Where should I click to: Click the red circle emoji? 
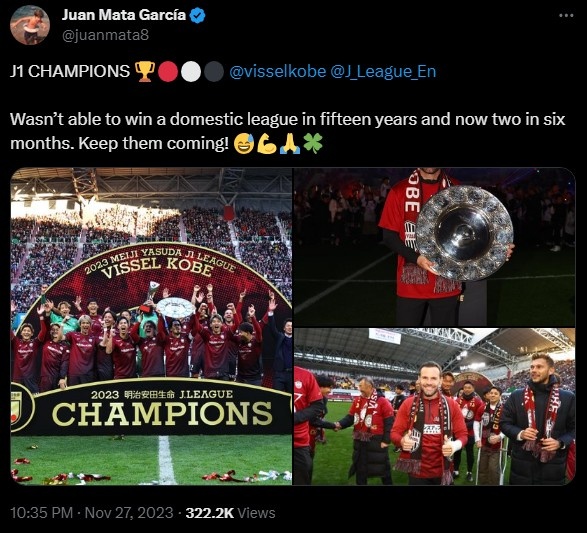168,71
